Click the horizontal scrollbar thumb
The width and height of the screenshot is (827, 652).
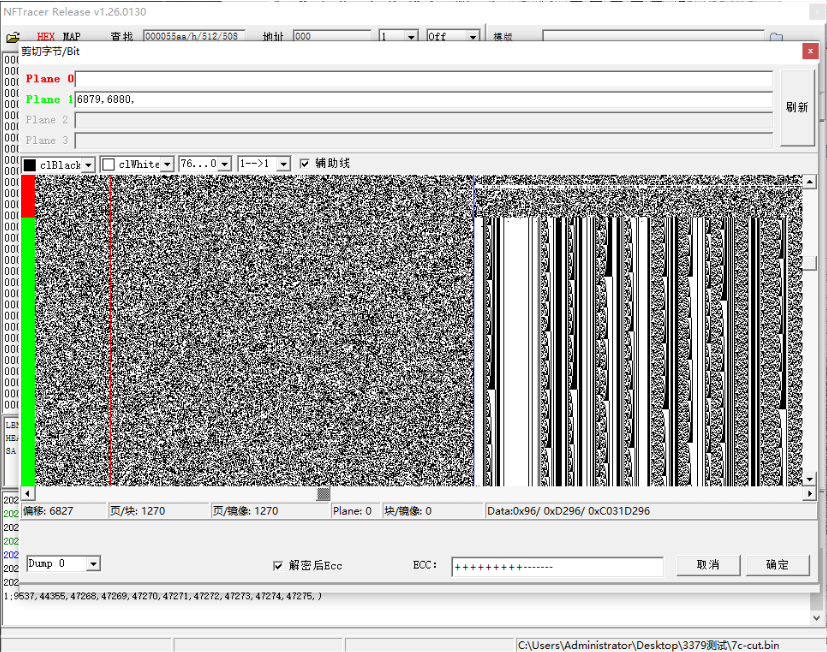(x=323, y=494)
